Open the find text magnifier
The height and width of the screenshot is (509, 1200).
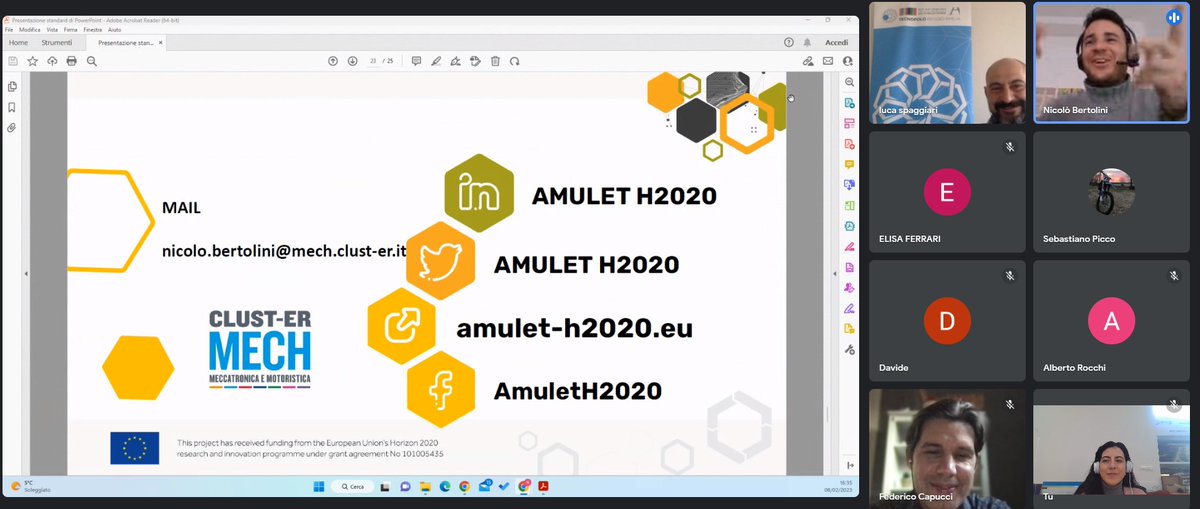coord(91,61)
